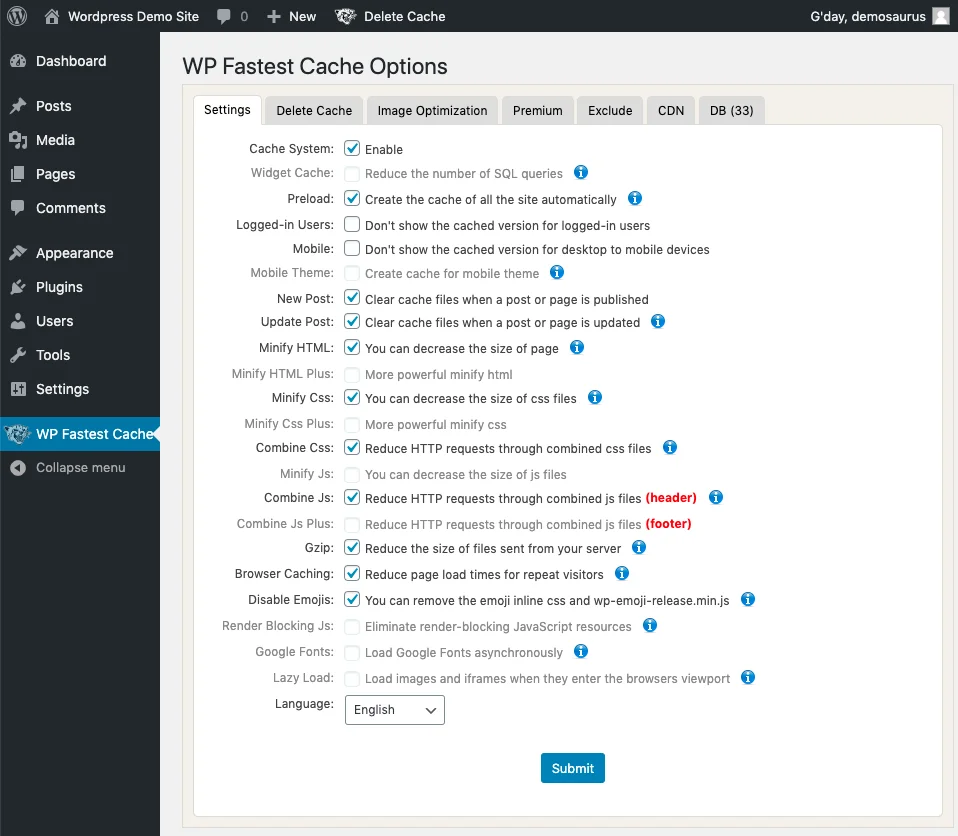Switch to the Image Optimization tab
This screenshot has height=836, width=958.
[432, 110]
